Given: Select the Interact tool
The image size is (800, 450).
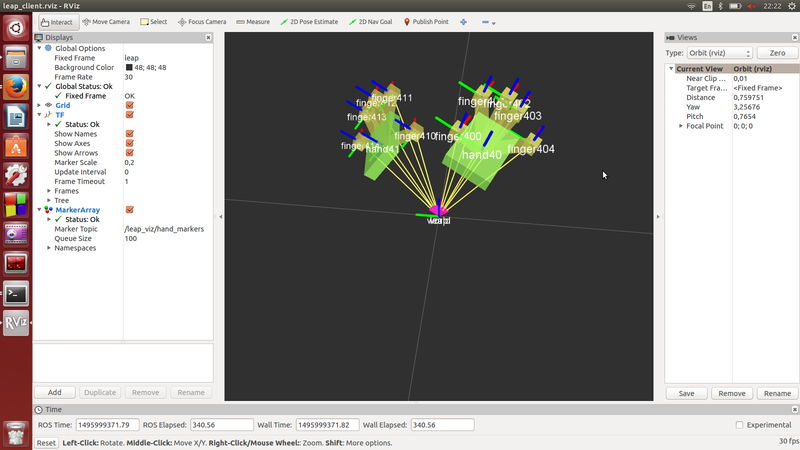Looking at the screenshot, I should click(57, 21).
